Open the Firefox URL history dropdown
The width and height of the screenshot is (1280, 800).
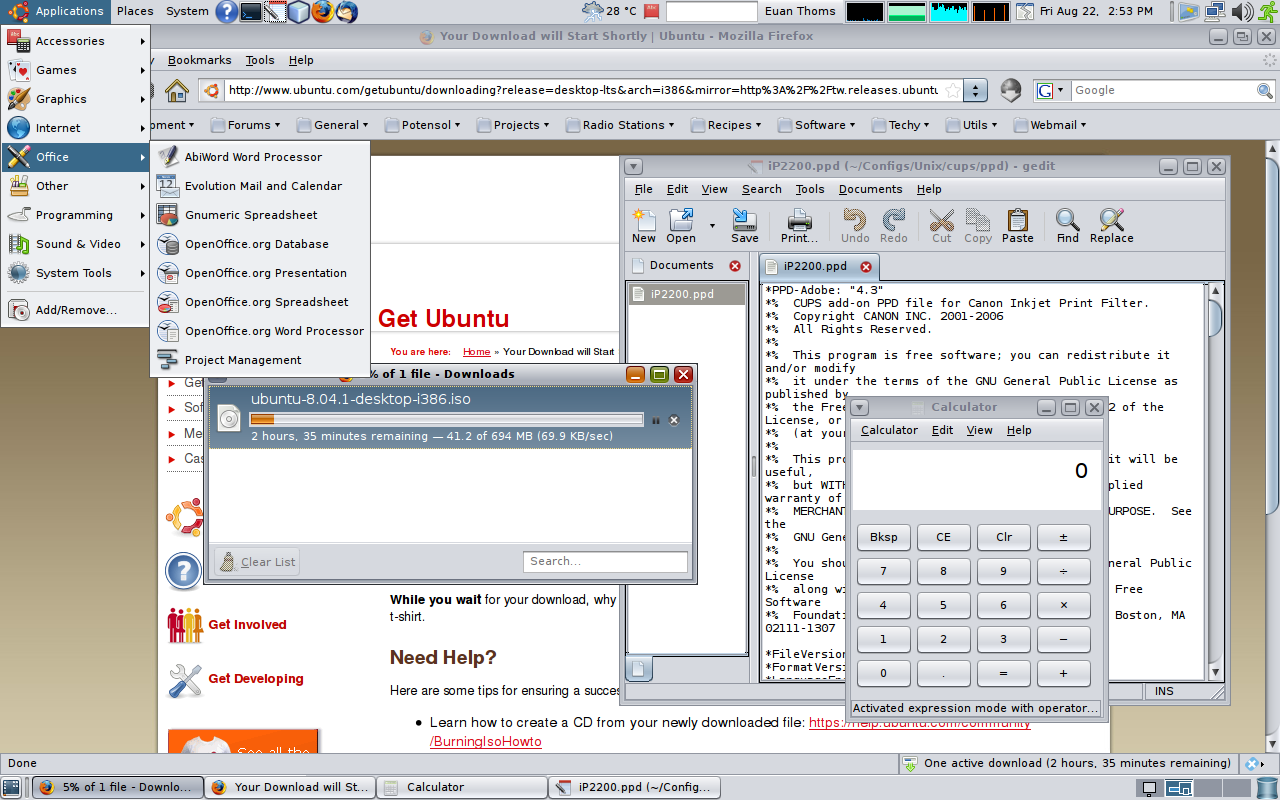tap(976, 90)
